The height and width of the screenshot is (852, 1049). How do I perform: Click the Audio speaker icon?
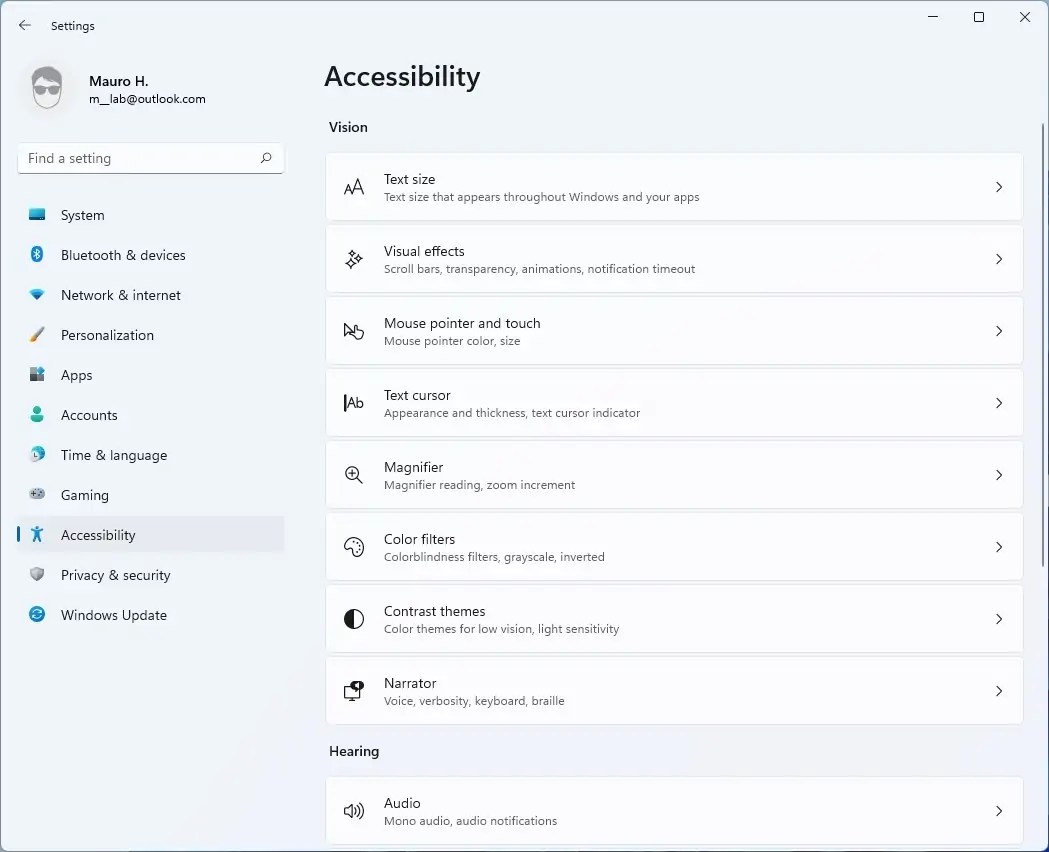pos(354,811)
